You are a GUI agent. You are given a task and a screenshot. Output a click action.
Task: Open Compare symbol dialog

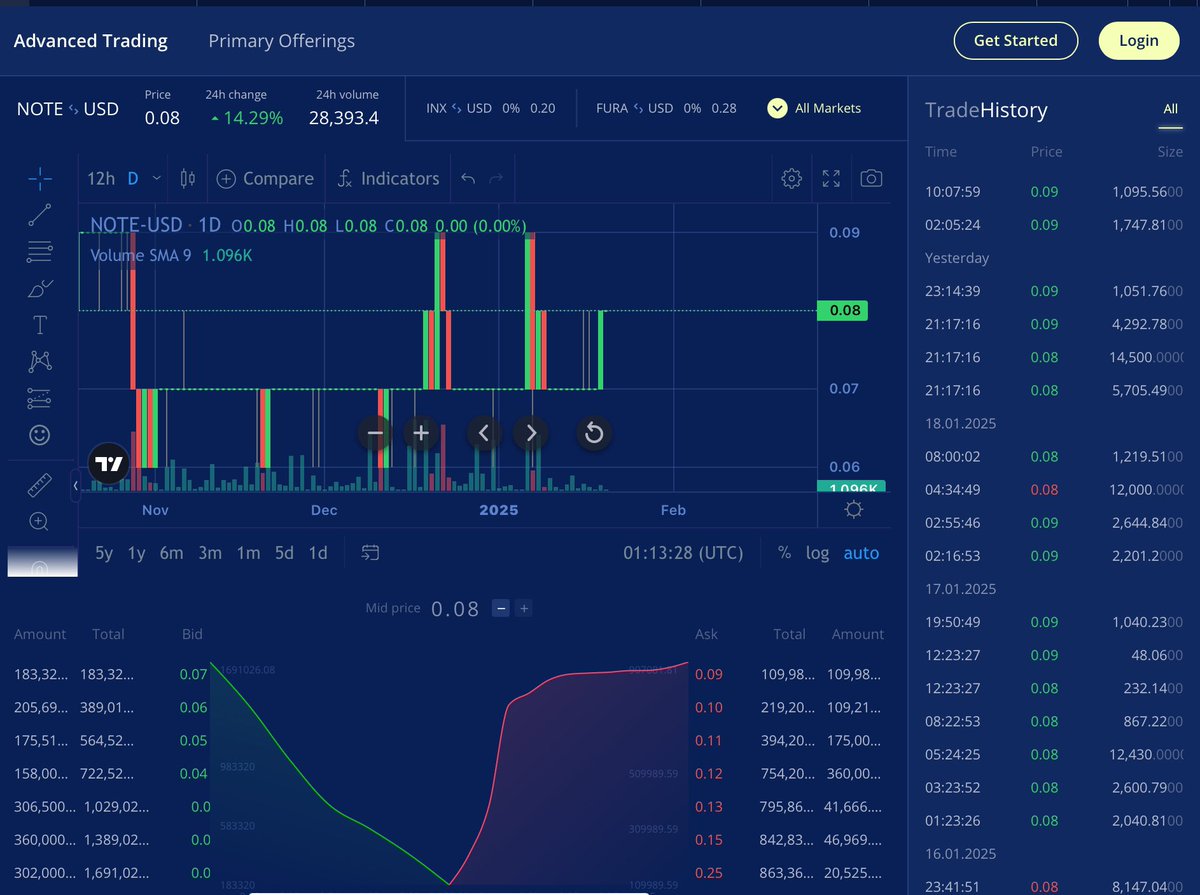tap(265, 179)
